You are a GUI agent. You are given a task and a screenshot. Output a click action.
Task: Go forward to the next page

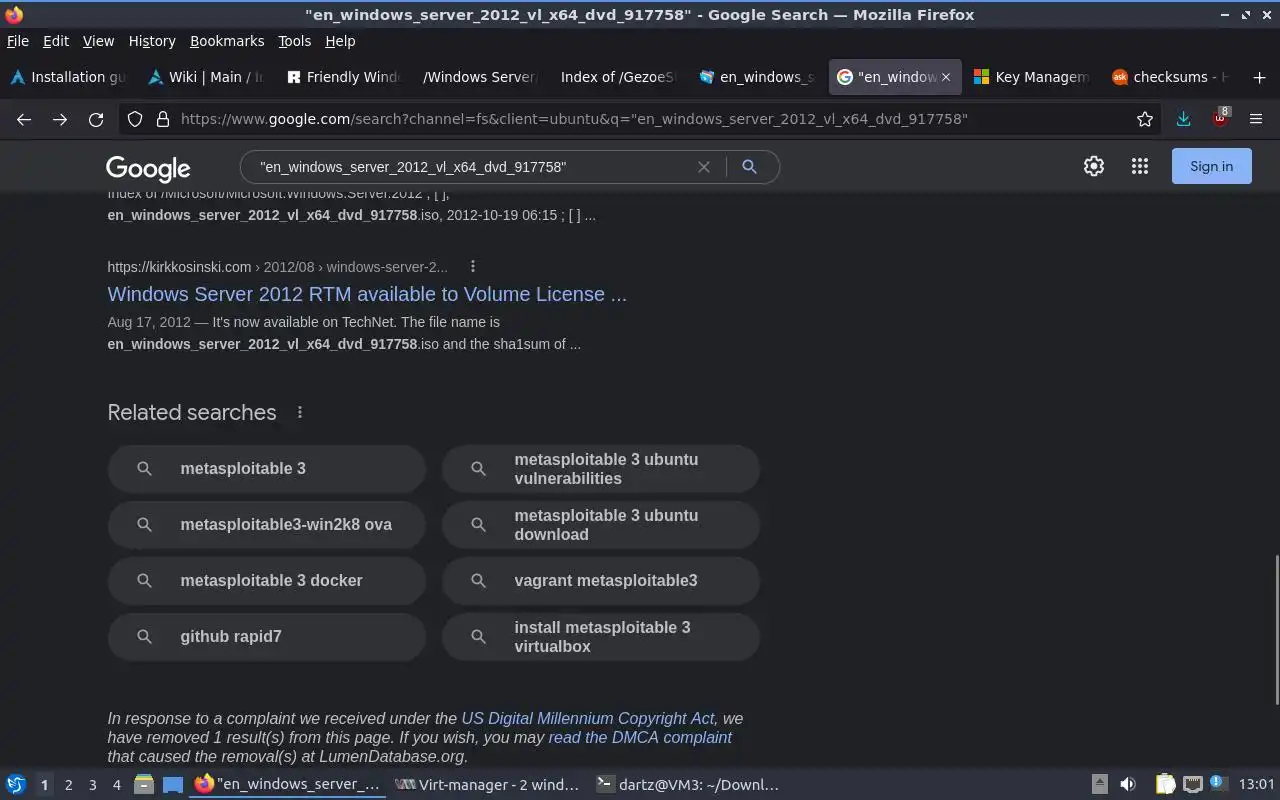60,119
